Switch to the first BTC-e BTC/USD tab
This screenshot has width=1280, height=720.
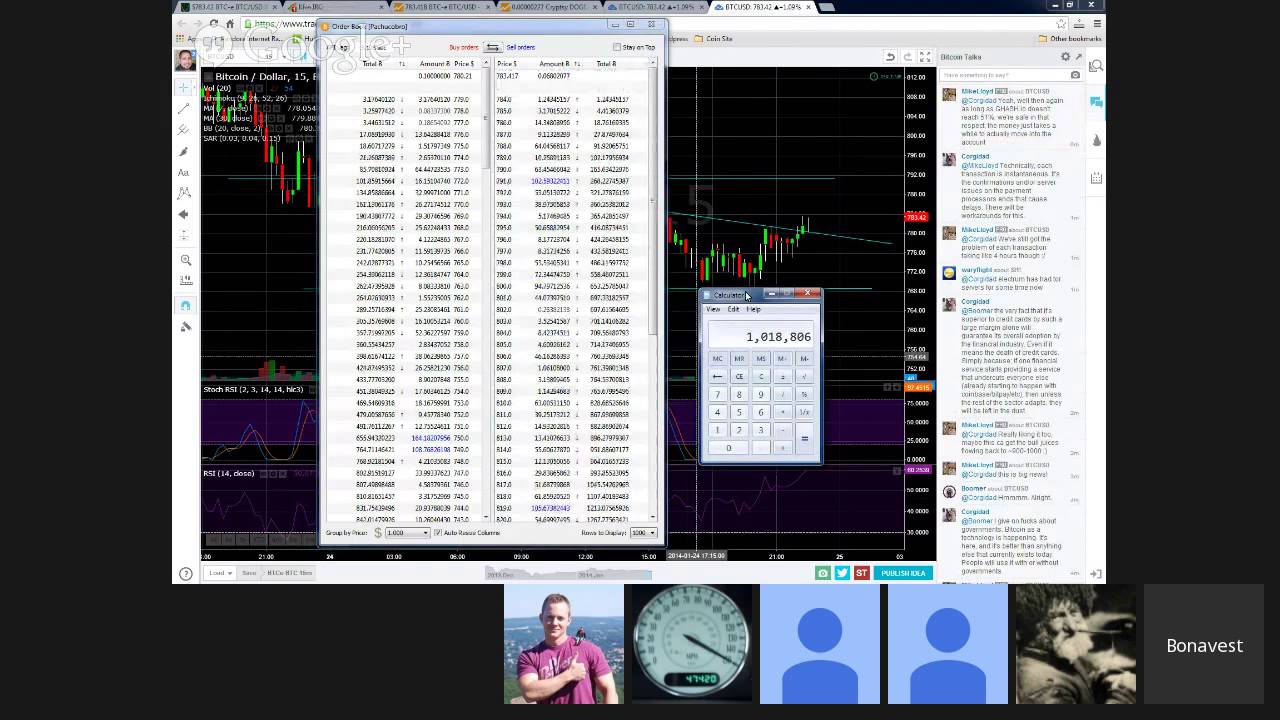[227, 7]
